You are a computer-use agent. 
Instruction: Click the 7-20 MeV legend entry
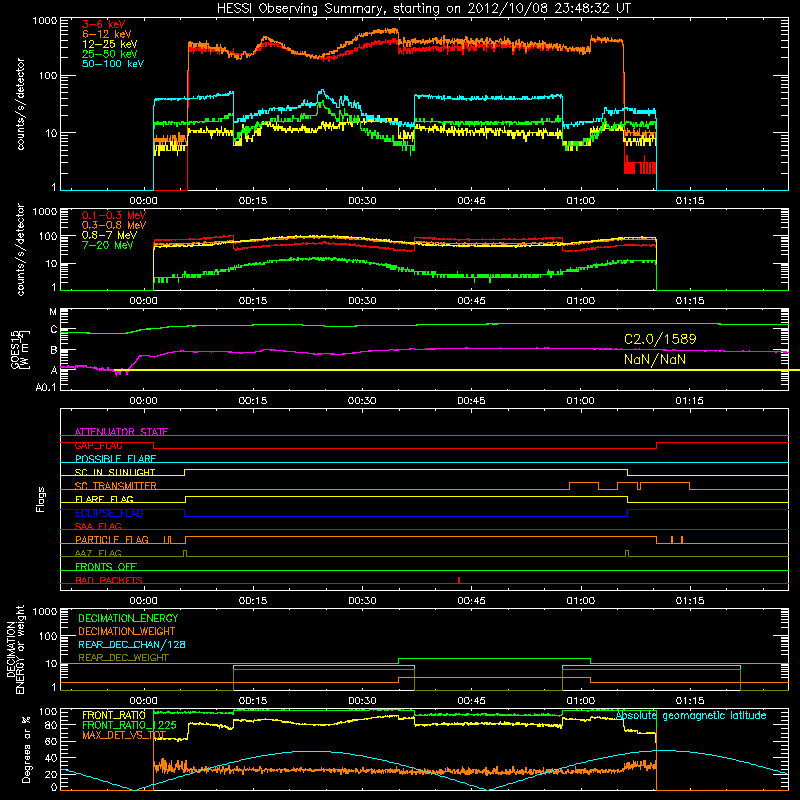(x=107, y=245)
